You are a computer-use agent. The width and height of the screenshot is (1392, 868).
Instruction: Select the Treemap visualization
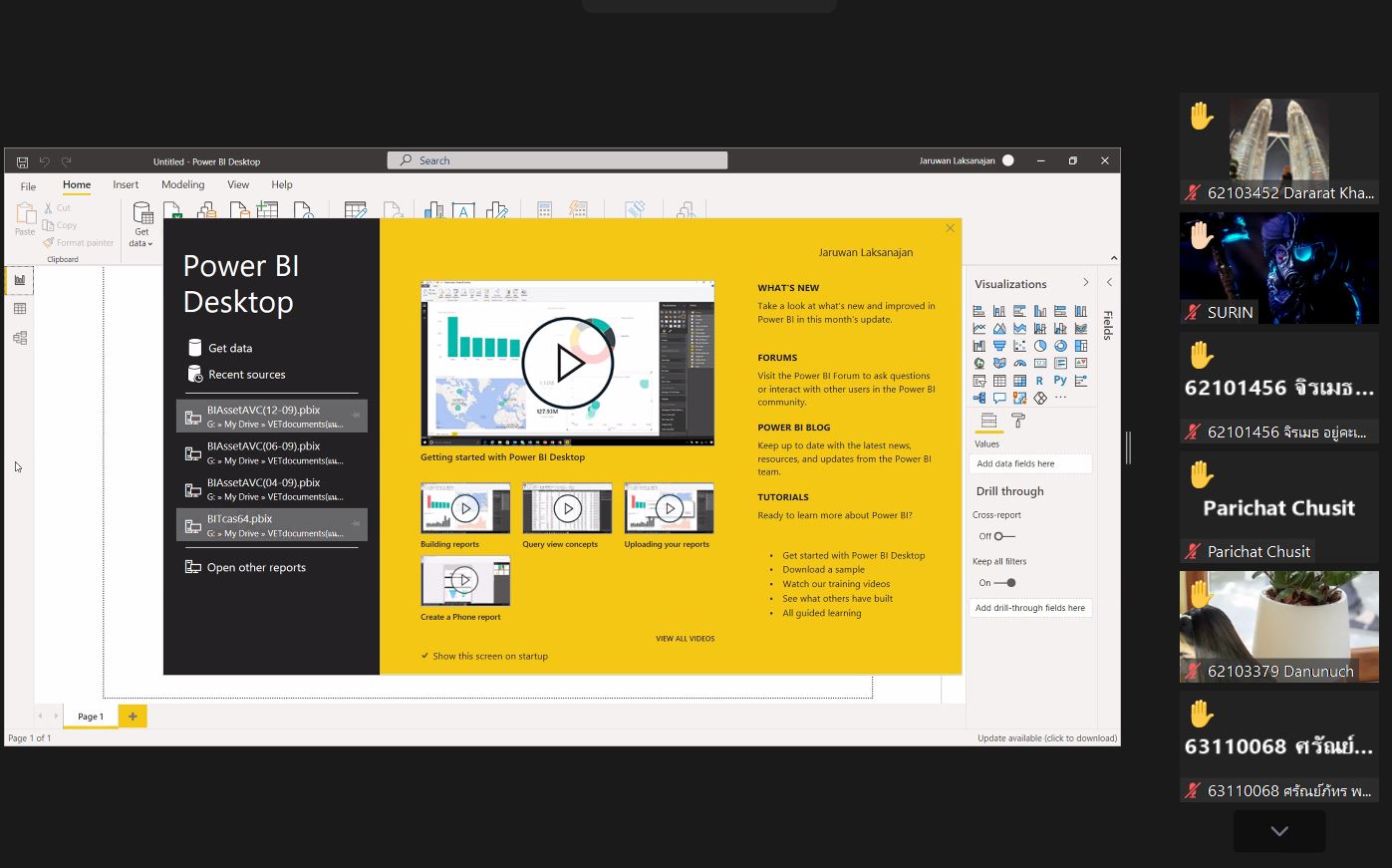[x=1081, y=346]
